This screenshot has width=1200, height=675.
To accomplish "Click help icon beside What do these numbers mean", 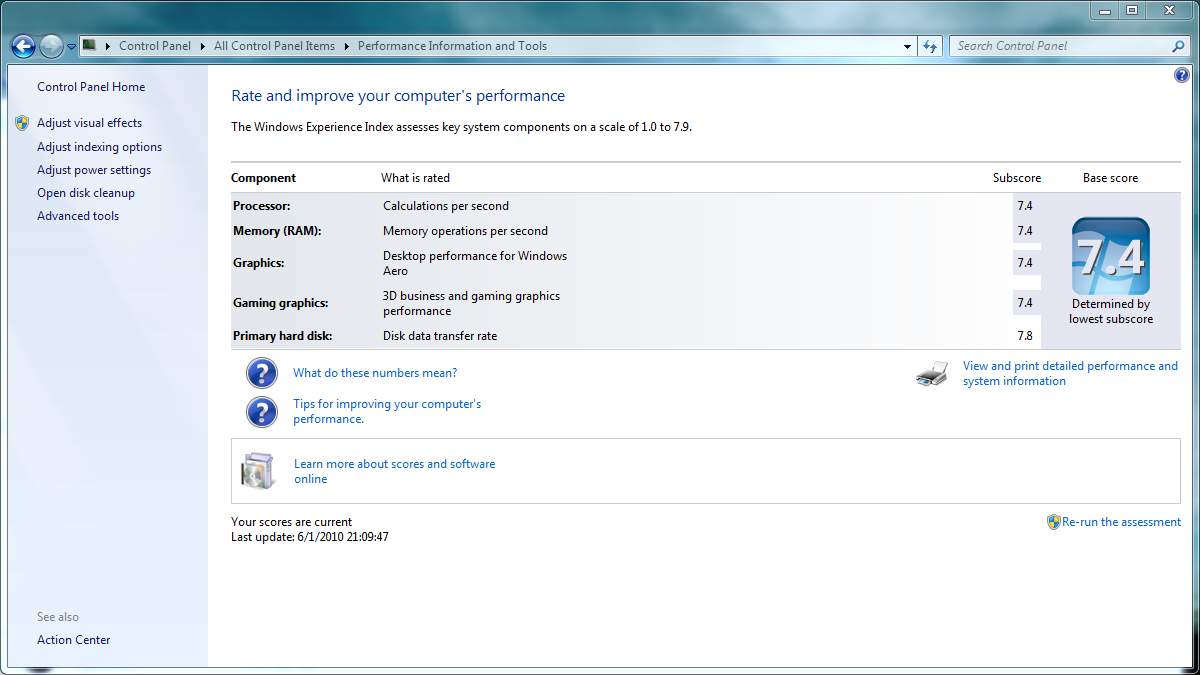I will [x=262, y=374].
